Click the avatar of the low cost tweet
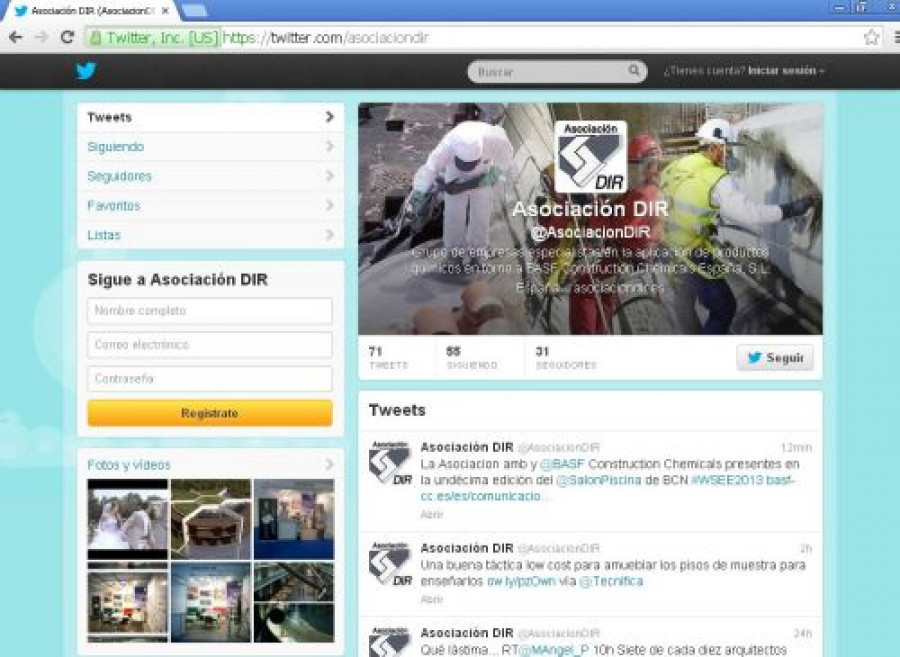900x657 pixels. click(x=390, y=564)
